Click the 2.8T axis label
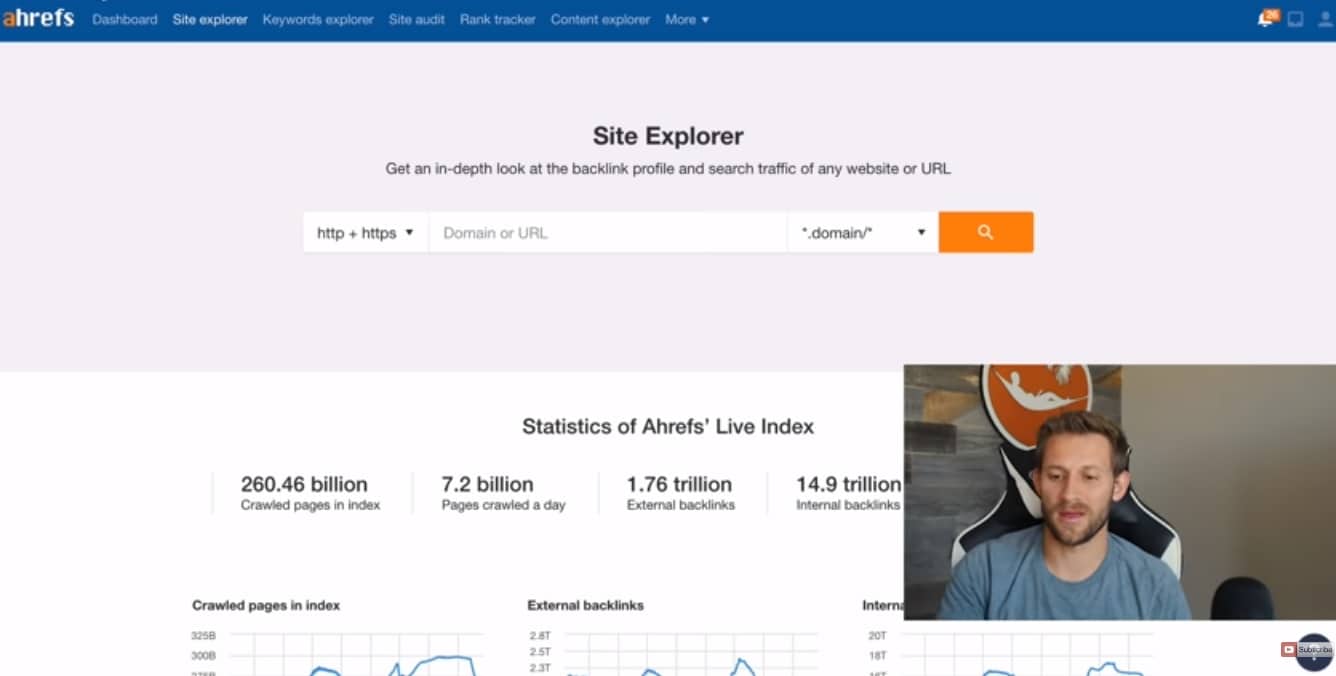 (540, 635)
